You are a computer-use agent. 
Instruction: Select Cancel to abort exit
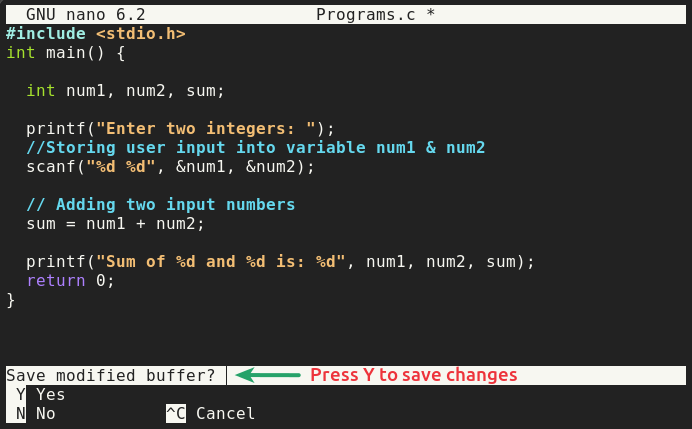[226, 414]
